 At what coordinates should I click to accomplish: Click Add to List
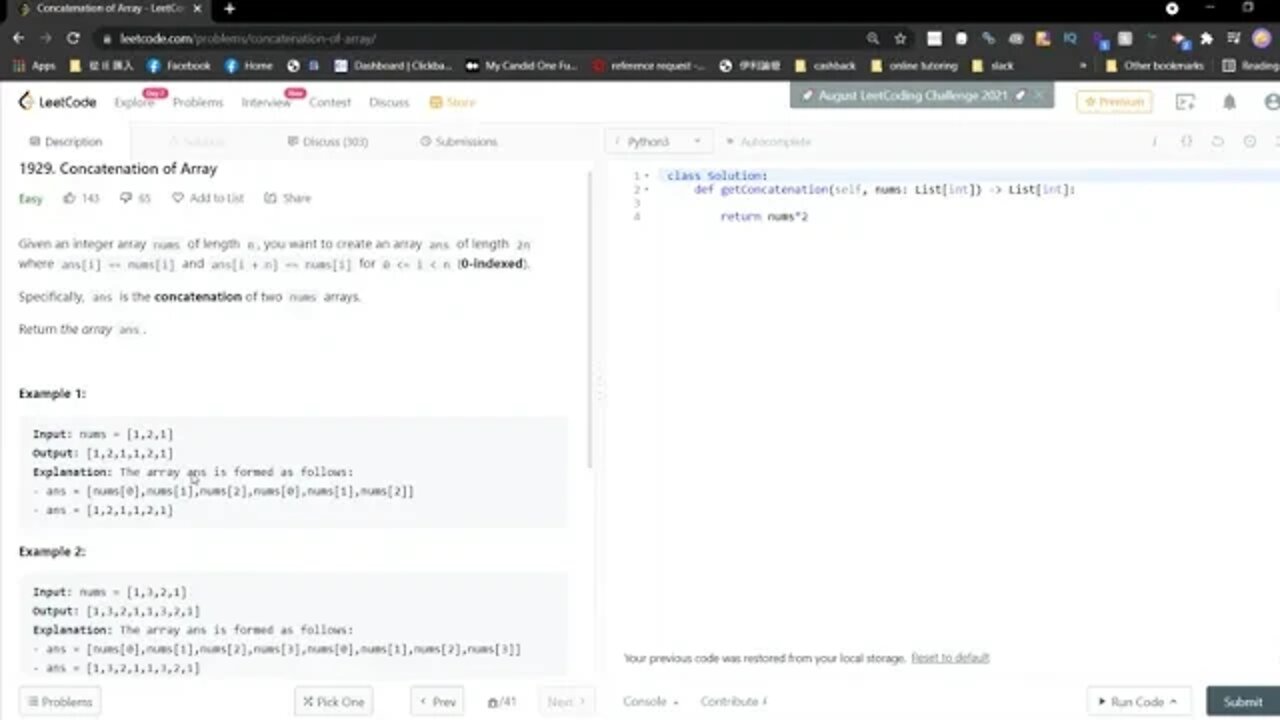coord(208,198)
